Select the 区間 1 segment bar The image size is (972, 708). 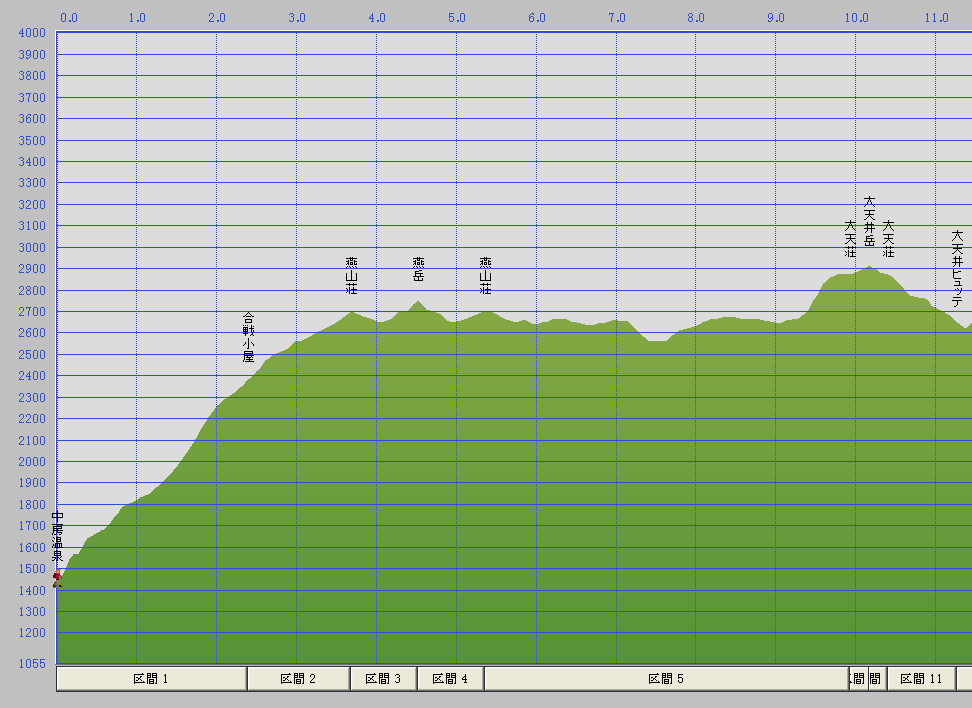tap(151, 679)
